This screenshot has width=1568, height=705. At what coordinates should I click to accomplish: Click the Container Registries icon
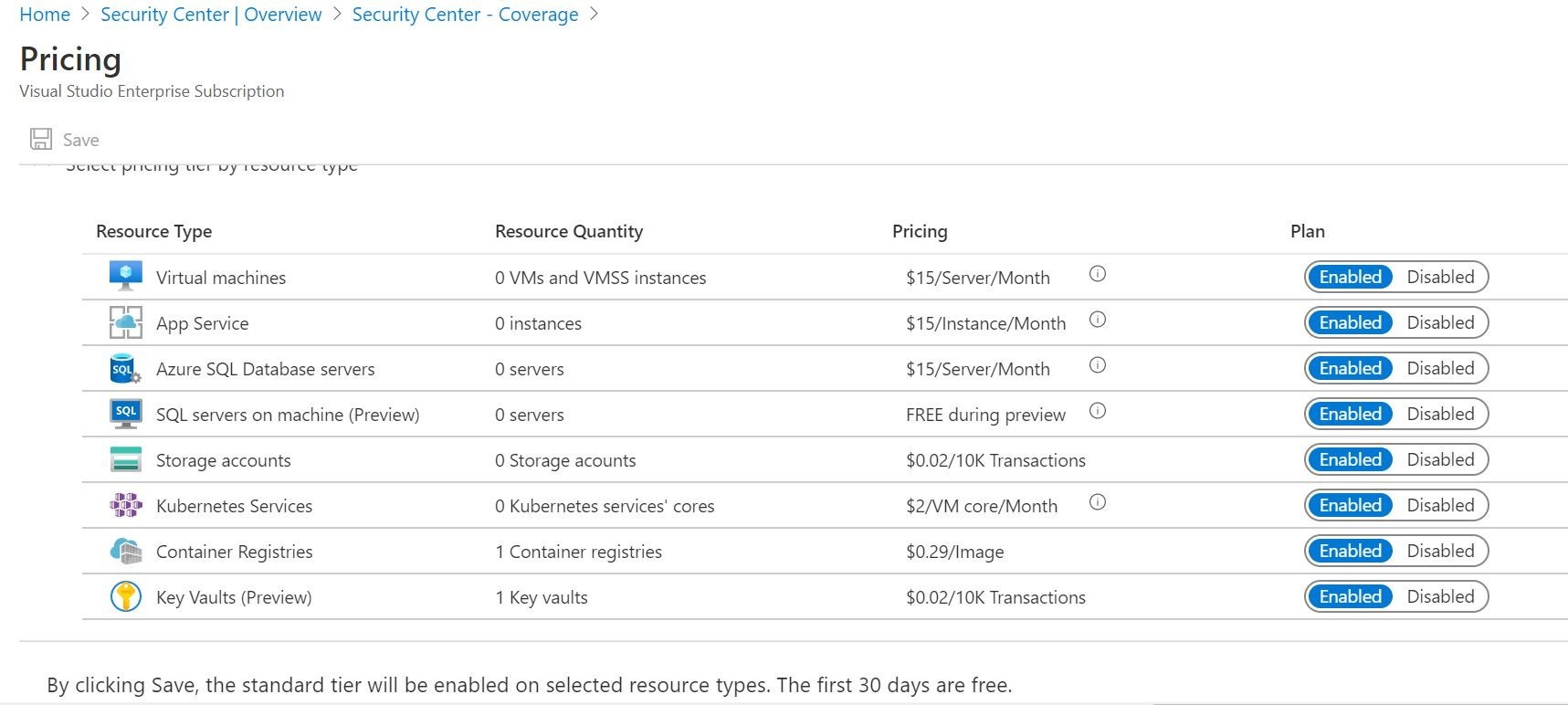pos(125,551)
